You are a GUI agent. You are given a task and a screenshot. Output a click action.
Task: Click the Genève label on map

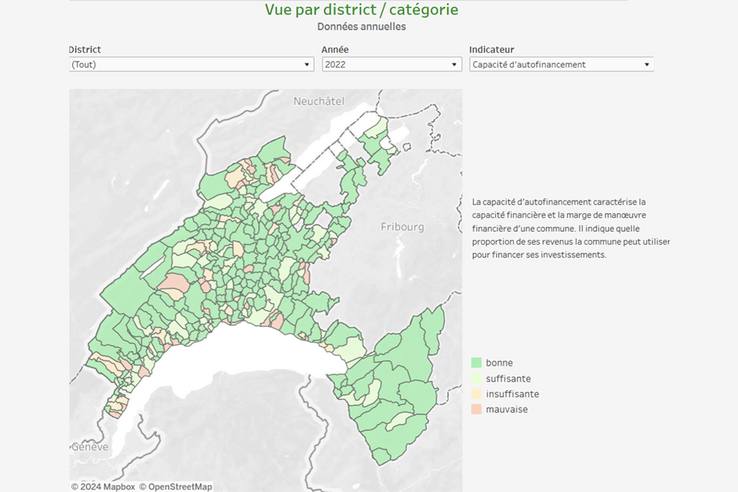(x=89, y=446)
